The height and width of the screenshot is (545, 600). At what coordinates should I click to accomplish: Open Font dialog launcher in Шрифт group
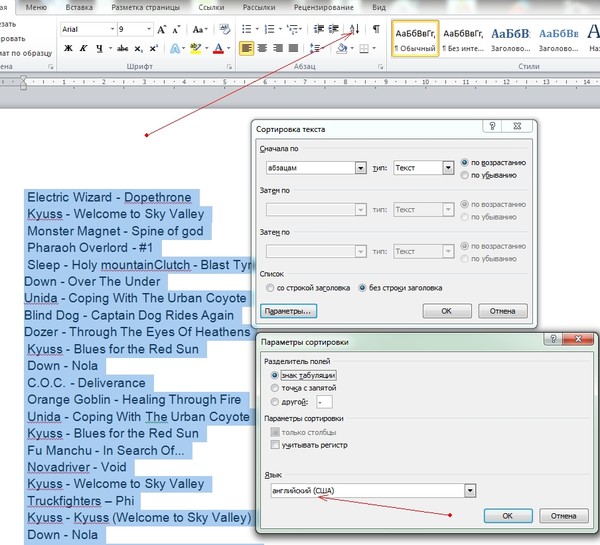tap(229, 67)
